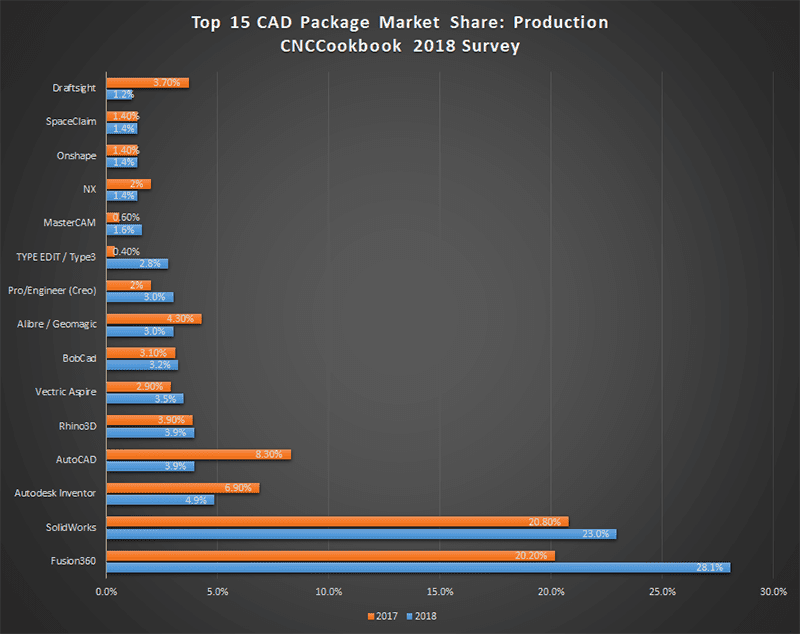Screen dimensions: 800x634
Task: Click the "Onshape" category label
Action: point(77,156)
